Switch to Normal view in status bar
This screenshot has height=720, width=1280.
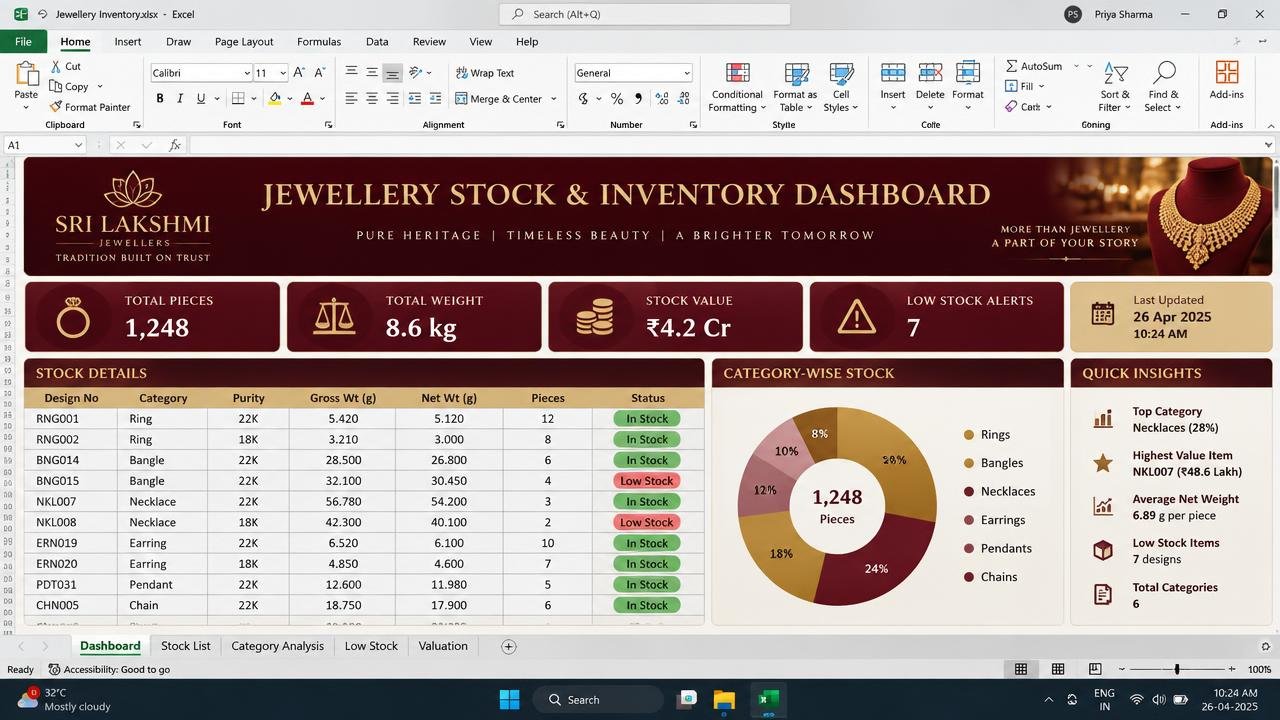[1021, 669]
